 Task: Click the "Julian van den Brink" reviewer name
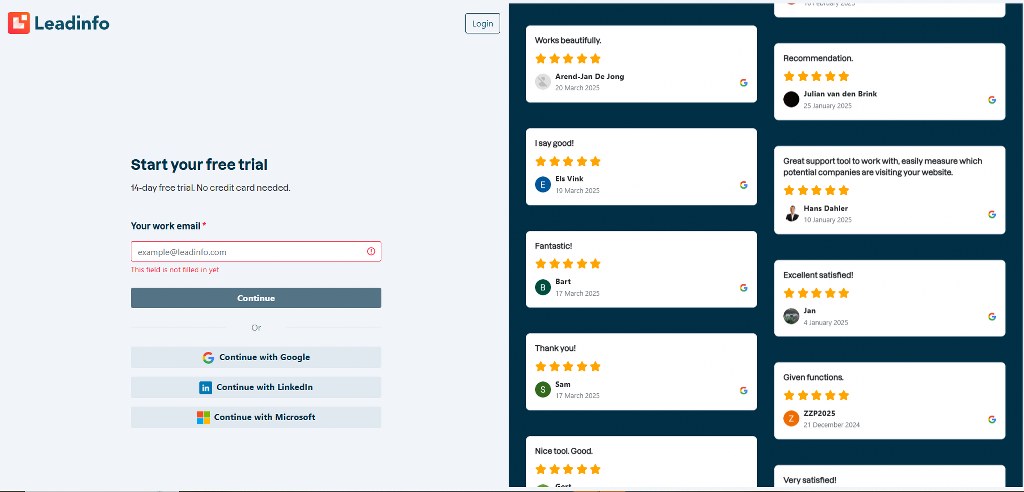(x=840, y=93)
